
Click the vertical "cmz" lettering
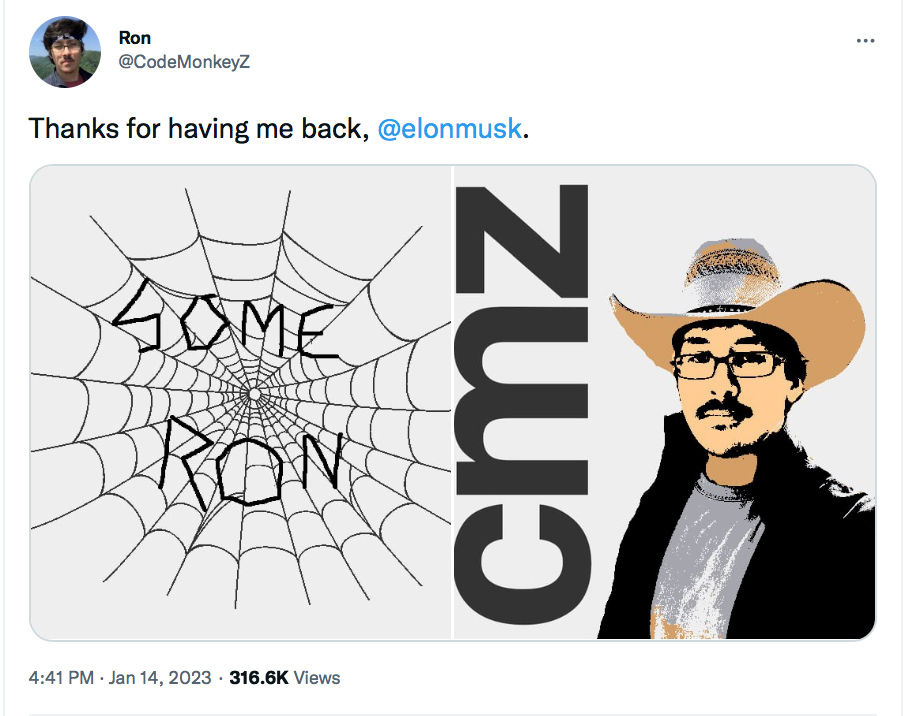(x=521, y=404)
